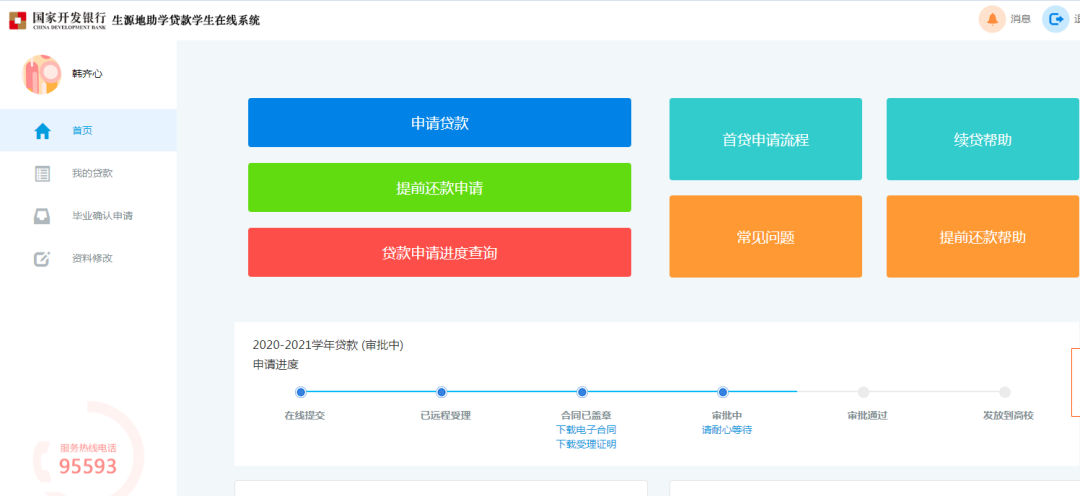Viewport: 1080px width, 496px height.
Task: Click the user avatar picture
Action: coord(42,75)
